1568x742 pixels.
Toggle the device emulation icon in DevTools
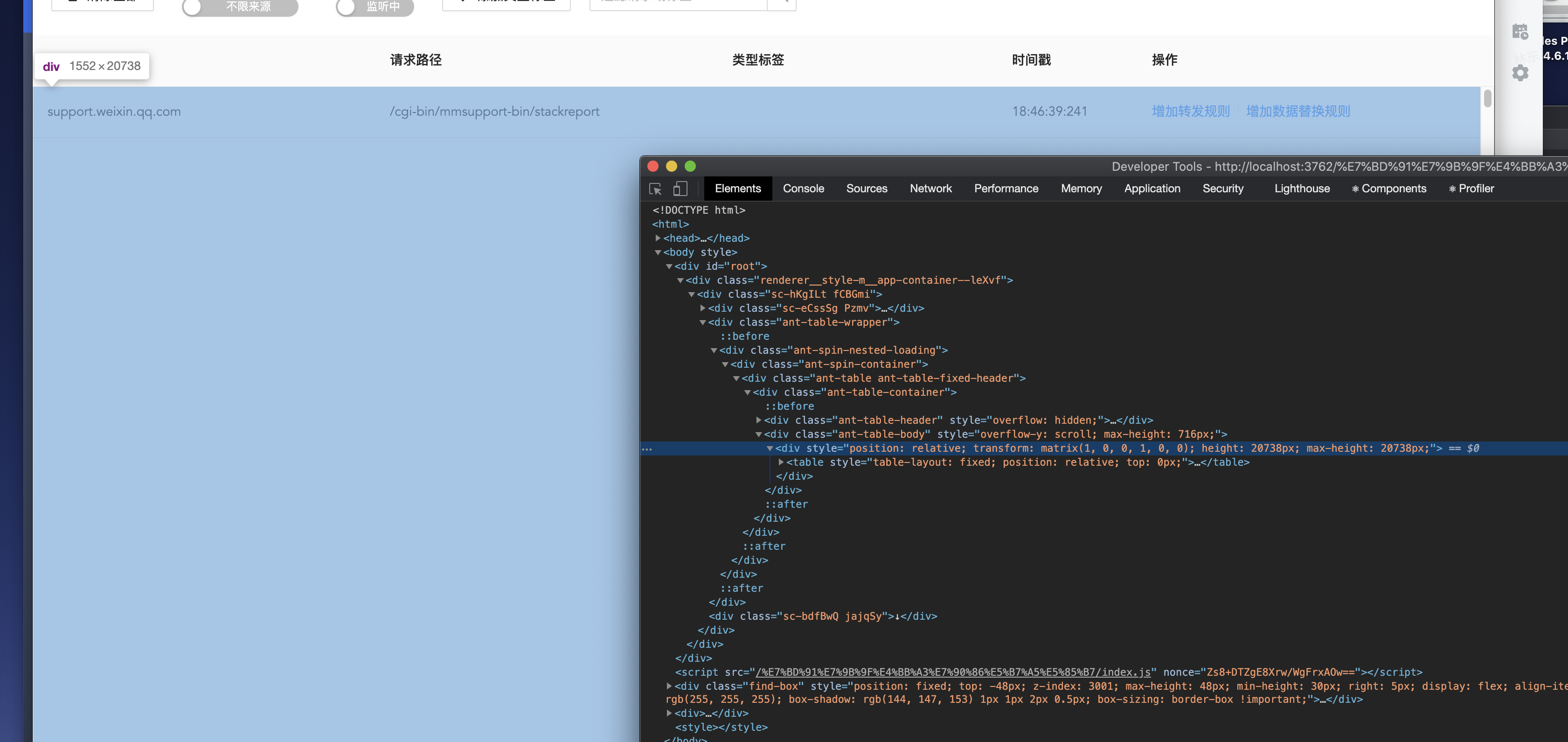coord(680,189)
